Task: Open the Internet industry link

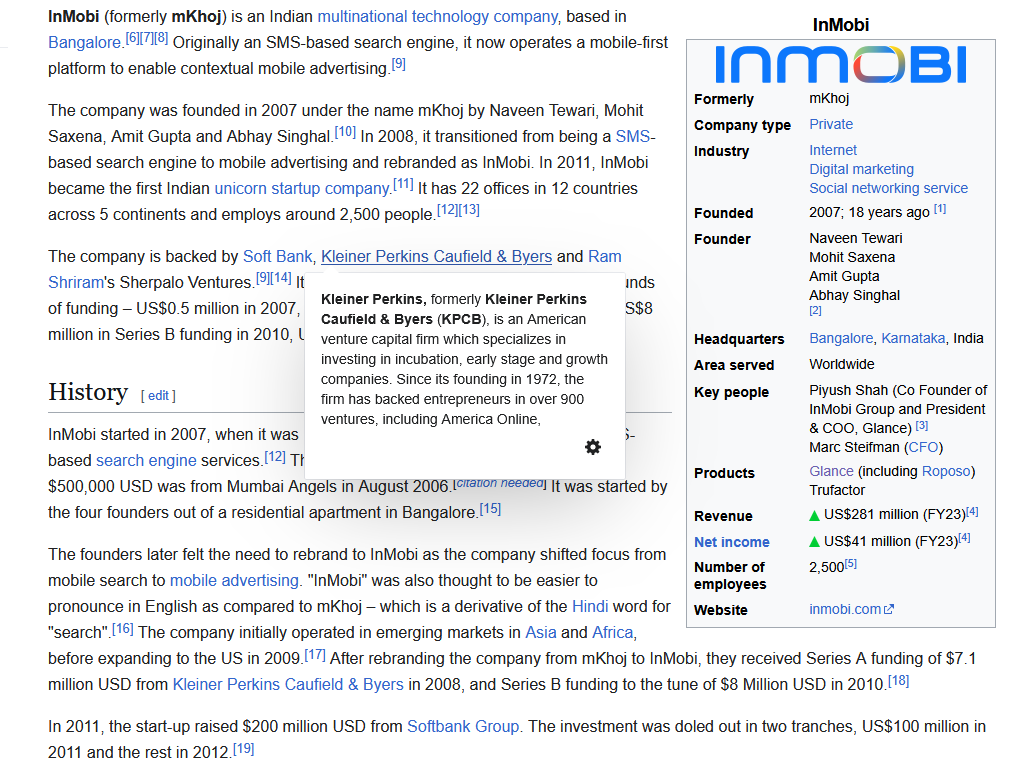Action: 833,150
